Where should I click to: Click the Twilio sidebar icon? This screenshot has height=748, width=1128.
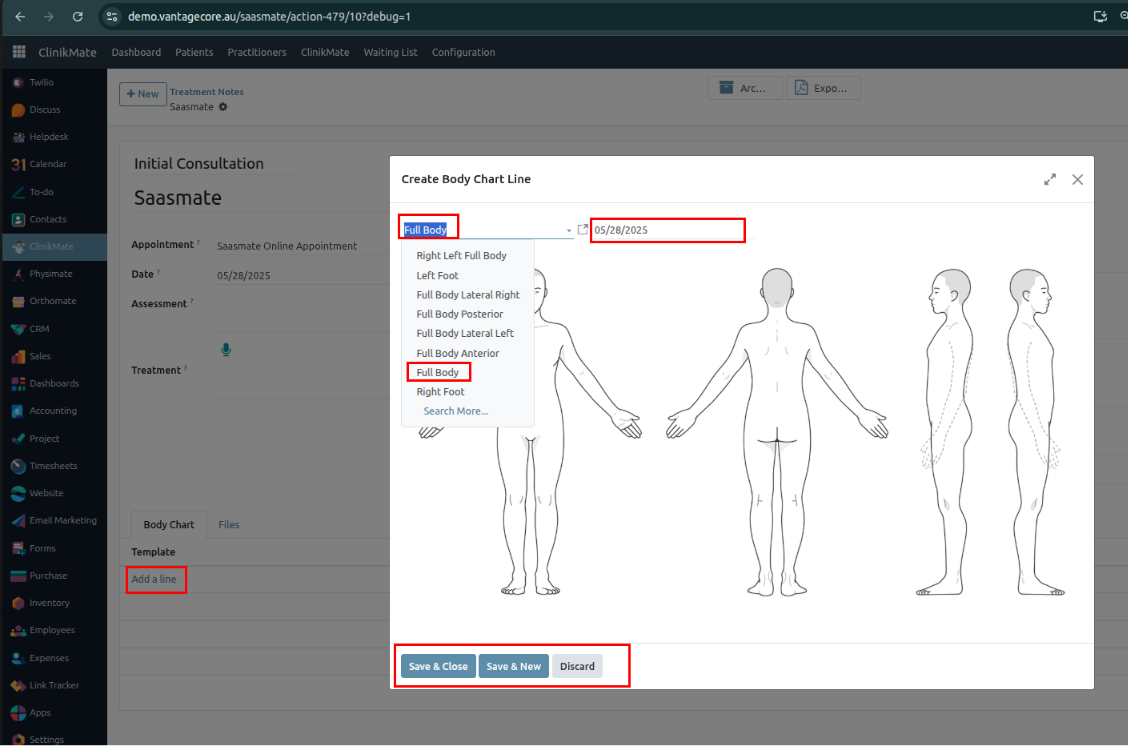[x=18, y=82]
